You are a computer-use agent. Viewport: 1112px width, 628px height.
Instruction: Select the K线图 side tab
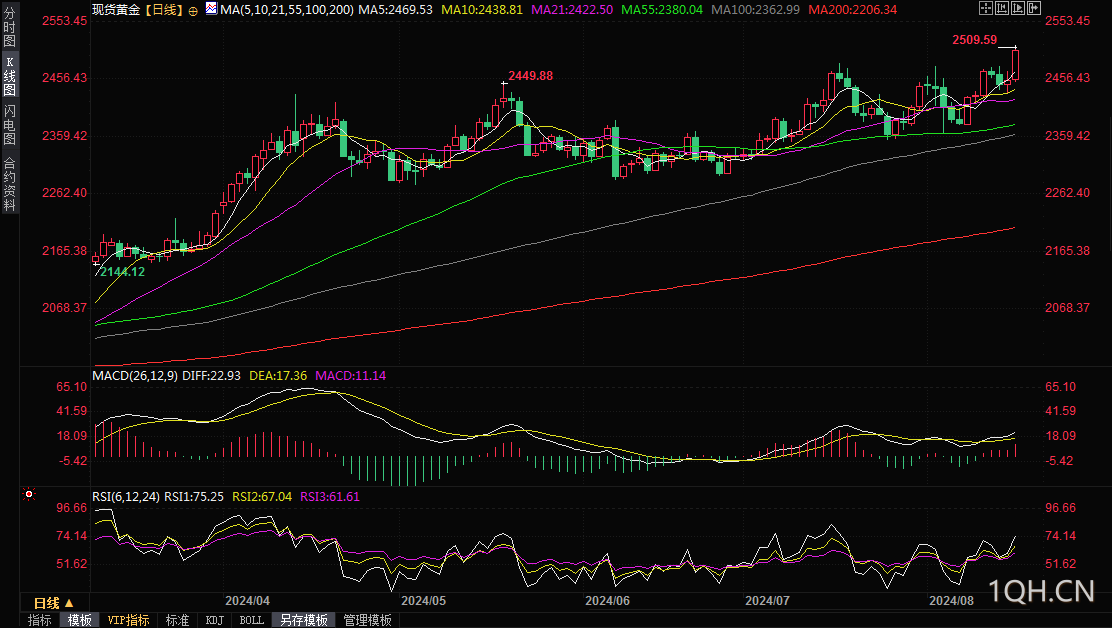coord(9,75)
